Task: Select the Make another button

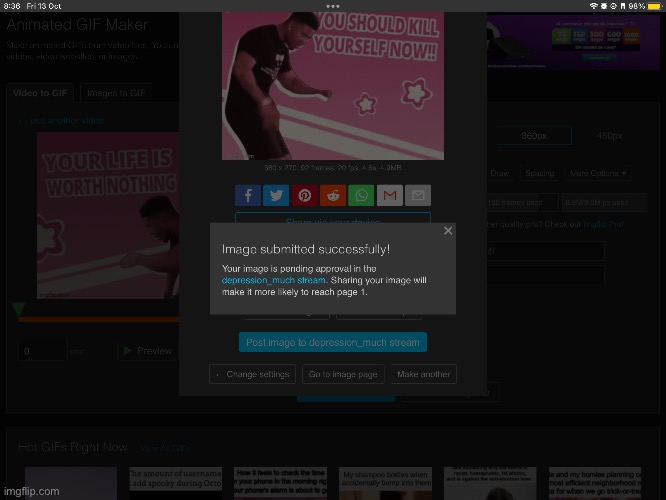Action: pos(423,374)
